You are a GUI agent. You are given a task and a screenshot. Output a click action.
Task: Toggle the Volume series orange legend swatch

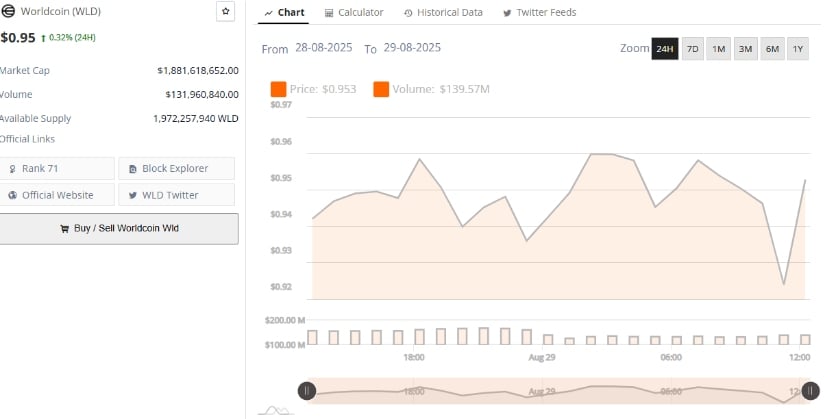381,89
